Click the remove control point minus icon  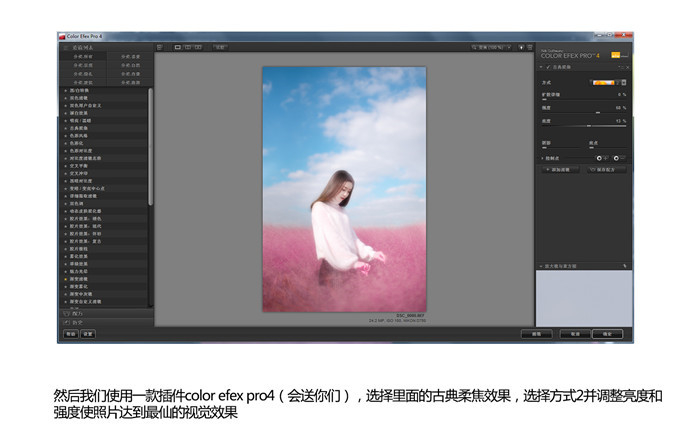point(619,158)
